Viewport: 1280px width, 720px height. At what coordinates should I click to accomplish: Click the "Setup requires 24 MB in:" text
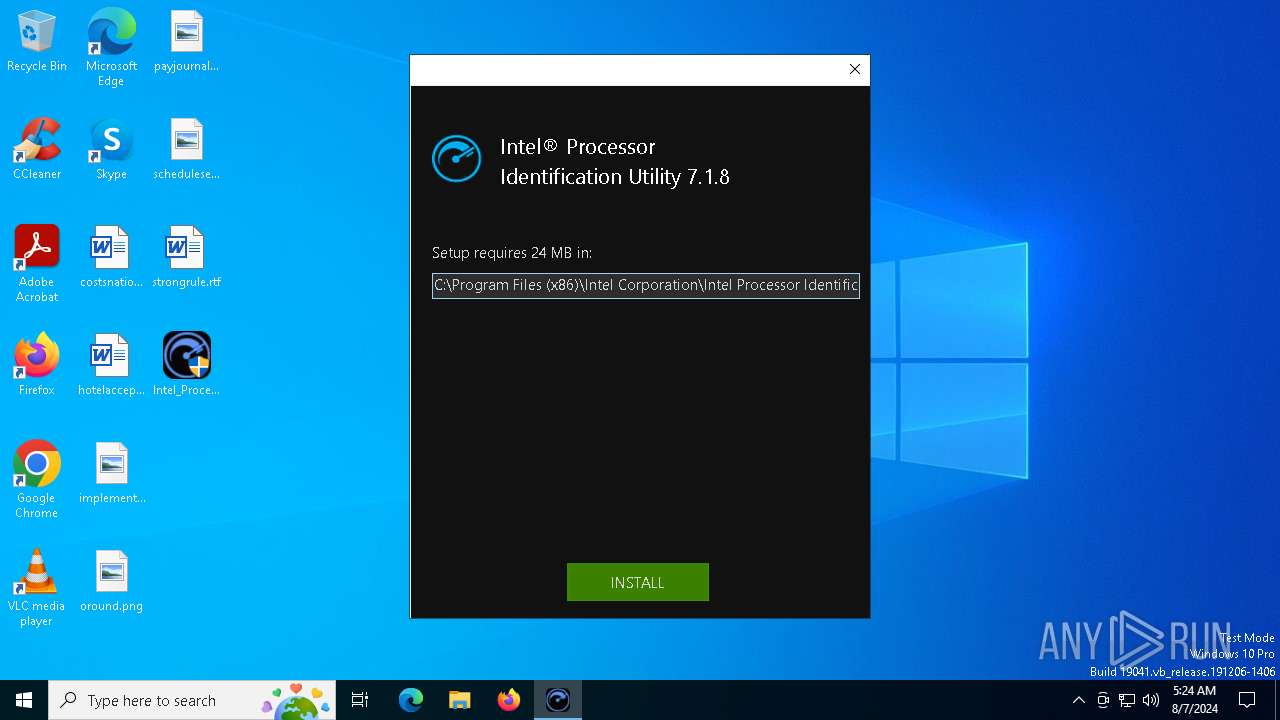pyautogui.click(x=512, y=253)
